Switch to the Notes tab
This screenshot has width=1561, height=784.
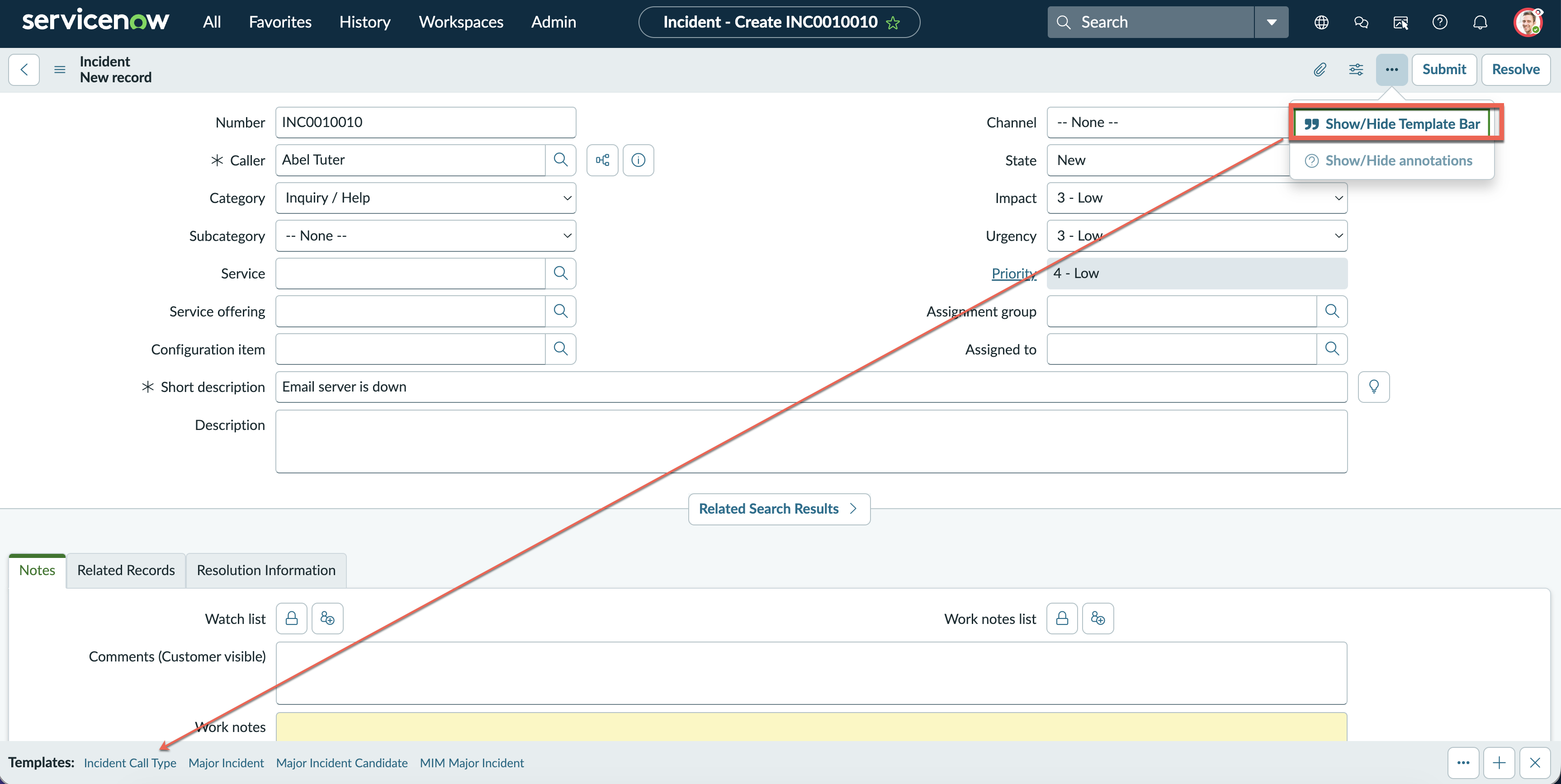37,570
